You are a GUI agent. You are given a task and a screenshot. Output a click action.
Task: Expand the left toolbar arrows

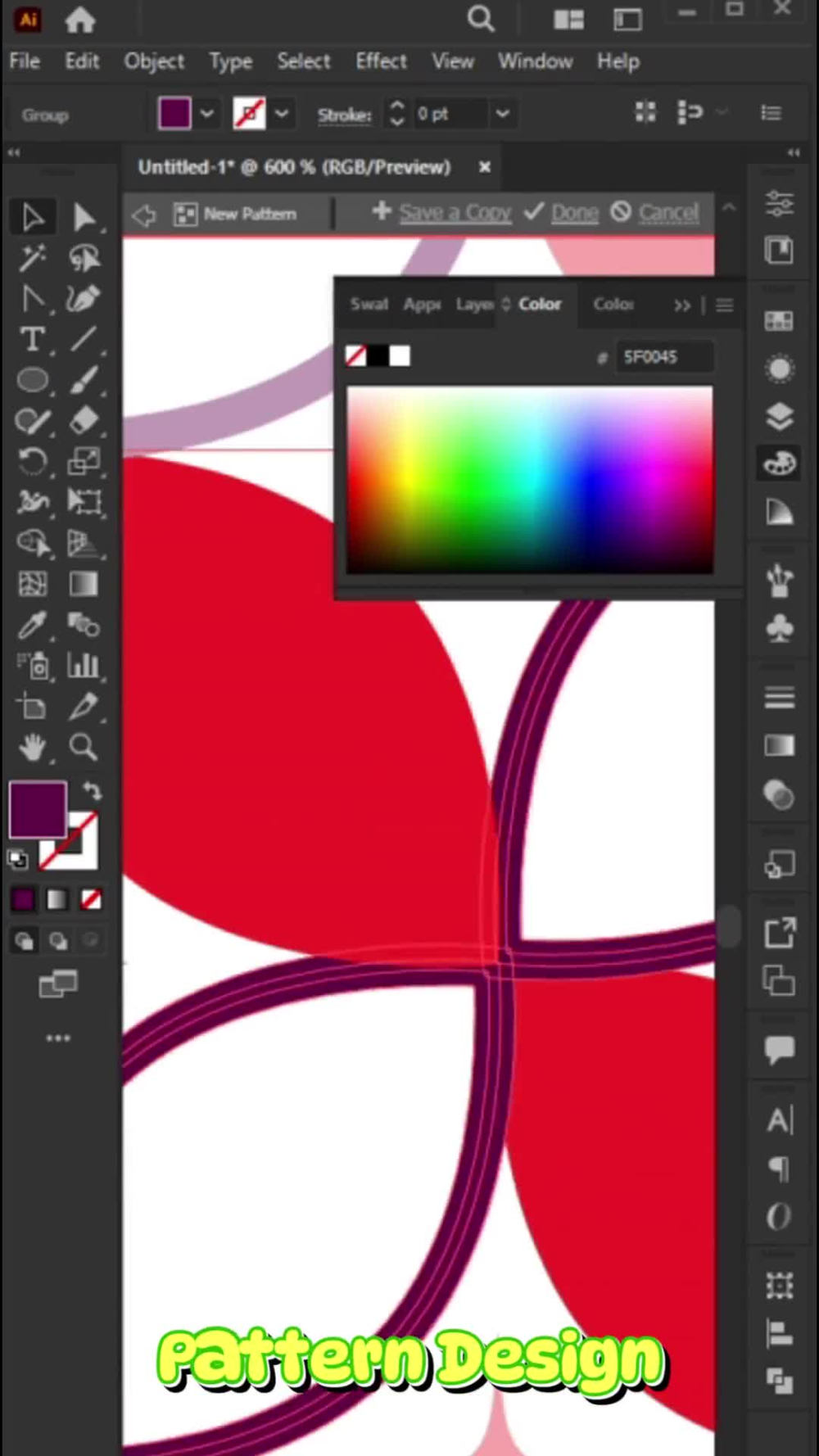coord(14,152)
